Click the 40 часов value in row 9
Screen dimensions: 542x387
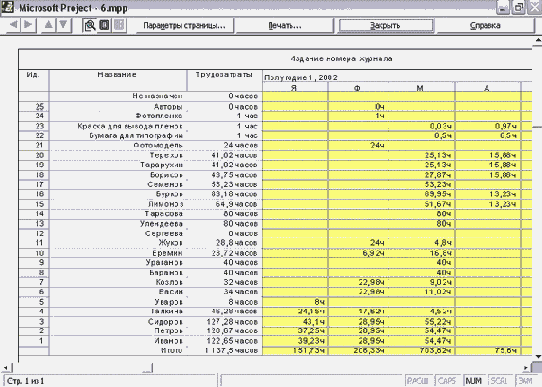point(241,263)
